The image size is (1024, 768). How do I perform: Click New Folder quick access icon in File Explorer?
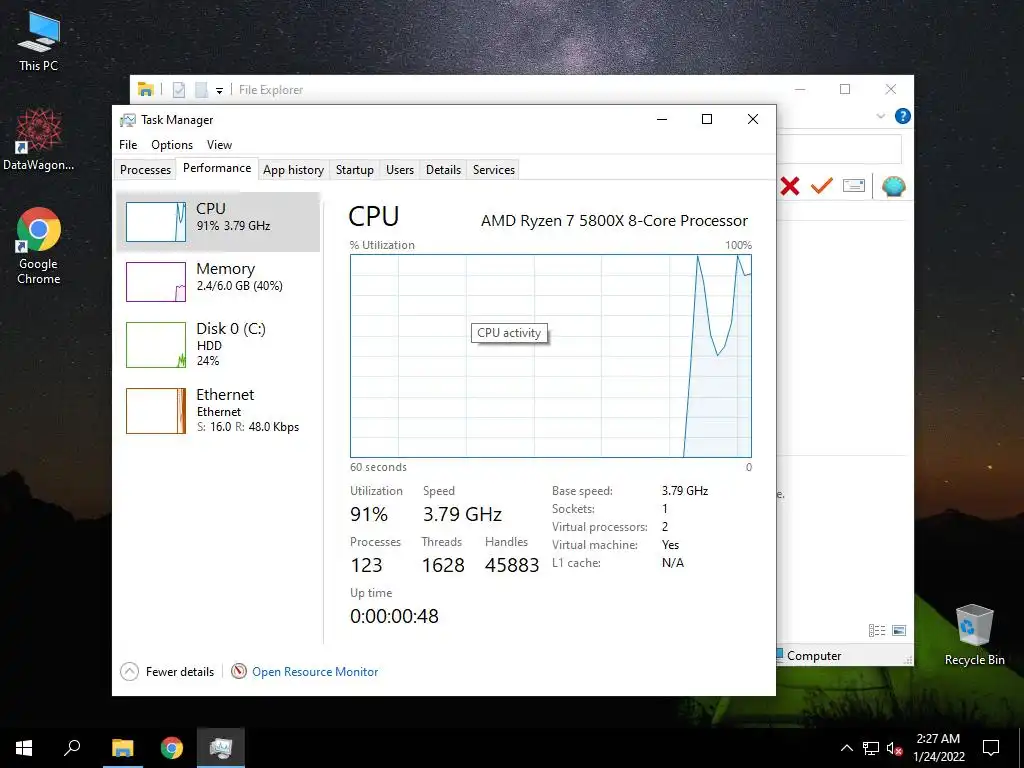(x=202, y=89)
